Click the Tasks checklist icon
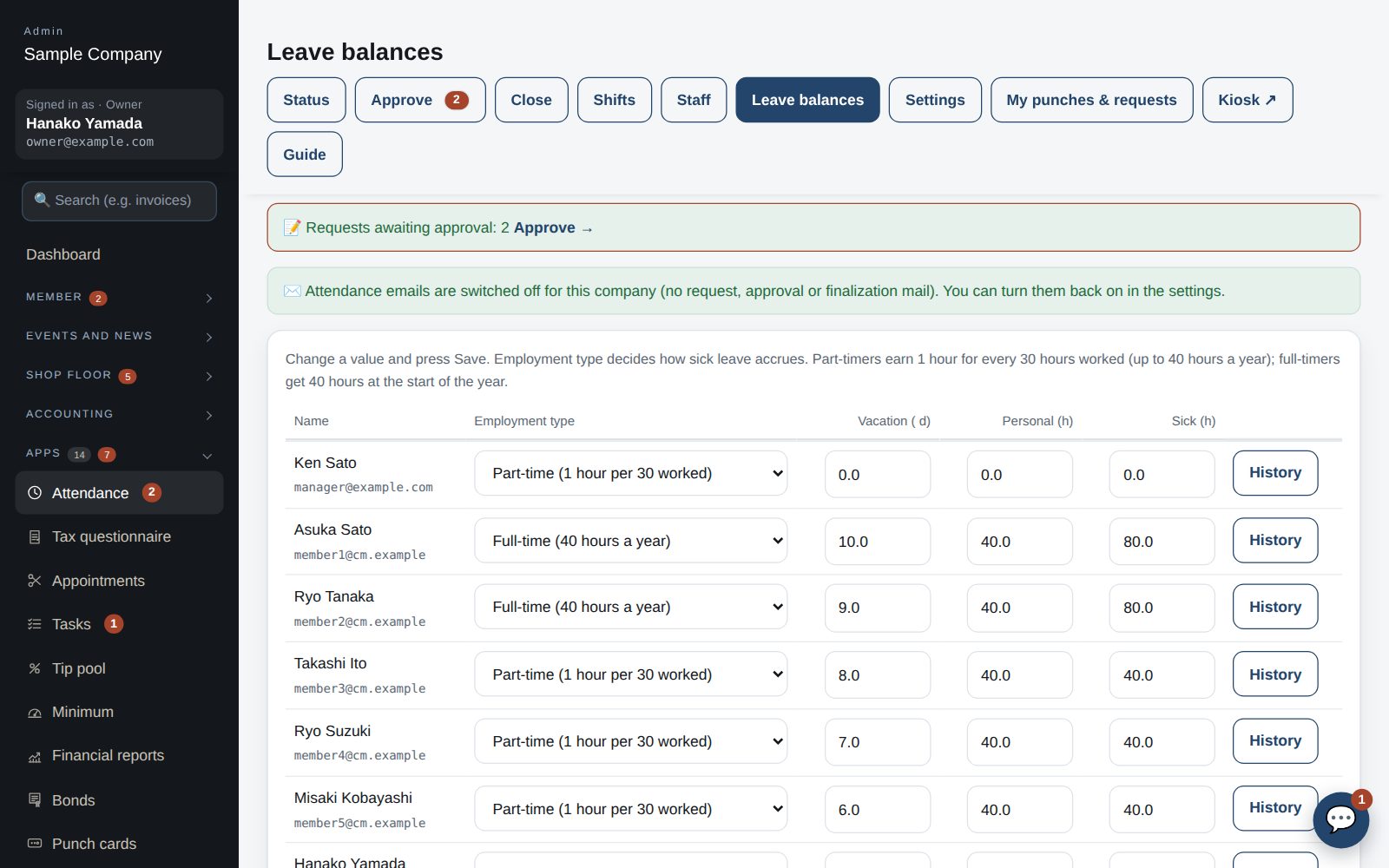The image size is (1389, 868). [x=35, y=624]
